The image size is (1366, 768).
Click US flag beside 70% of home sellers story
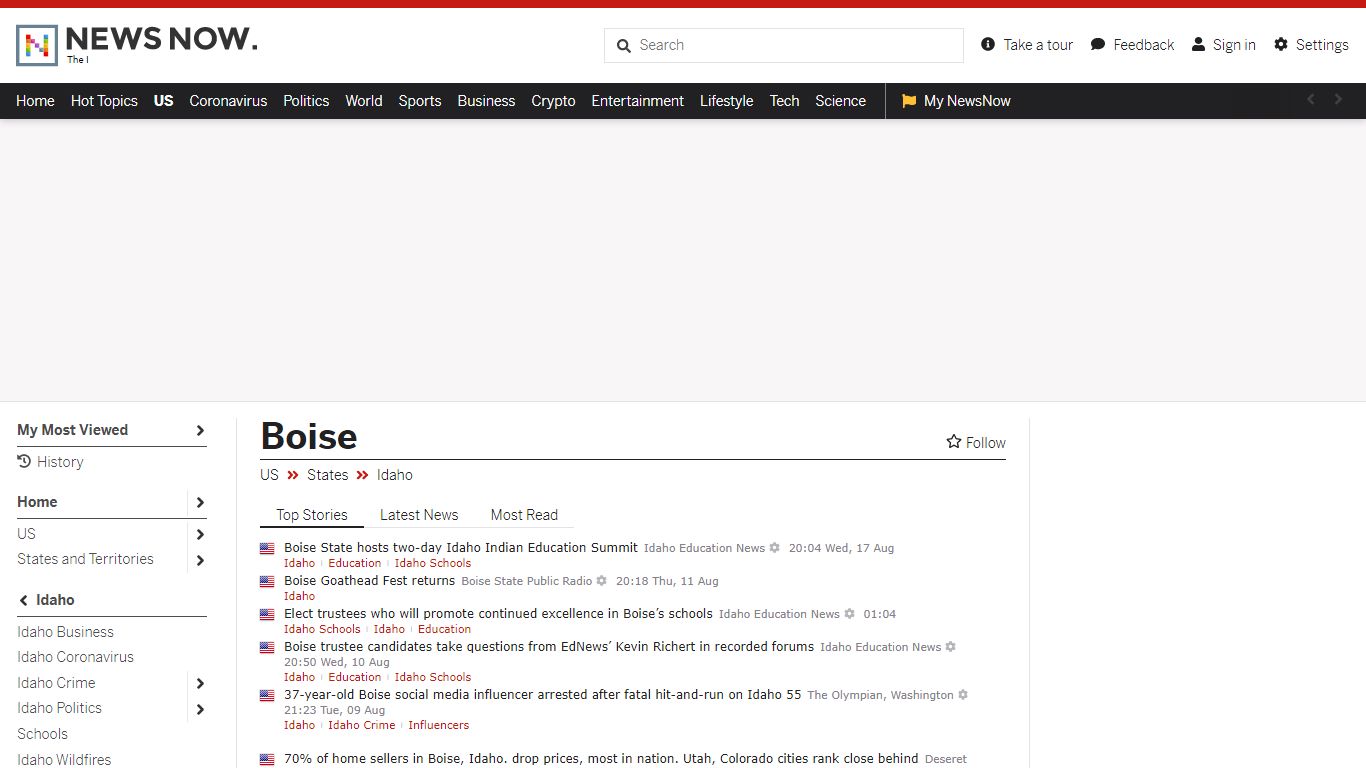pos(267,760)
